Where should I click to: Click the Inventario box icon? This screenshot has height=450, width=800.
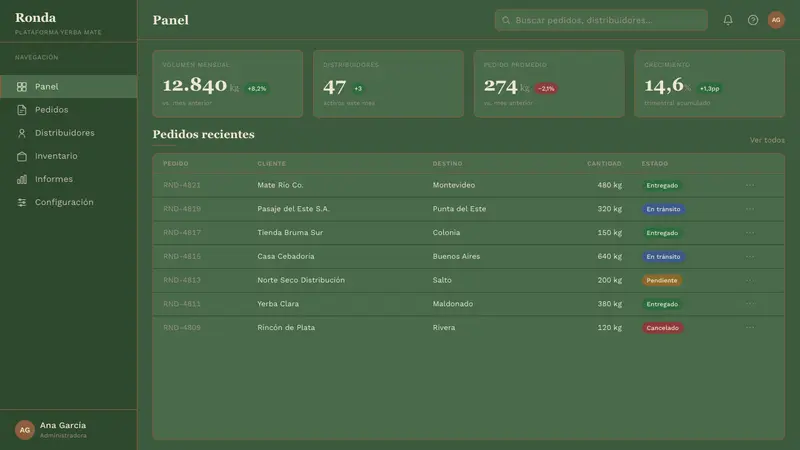(21, 156)
